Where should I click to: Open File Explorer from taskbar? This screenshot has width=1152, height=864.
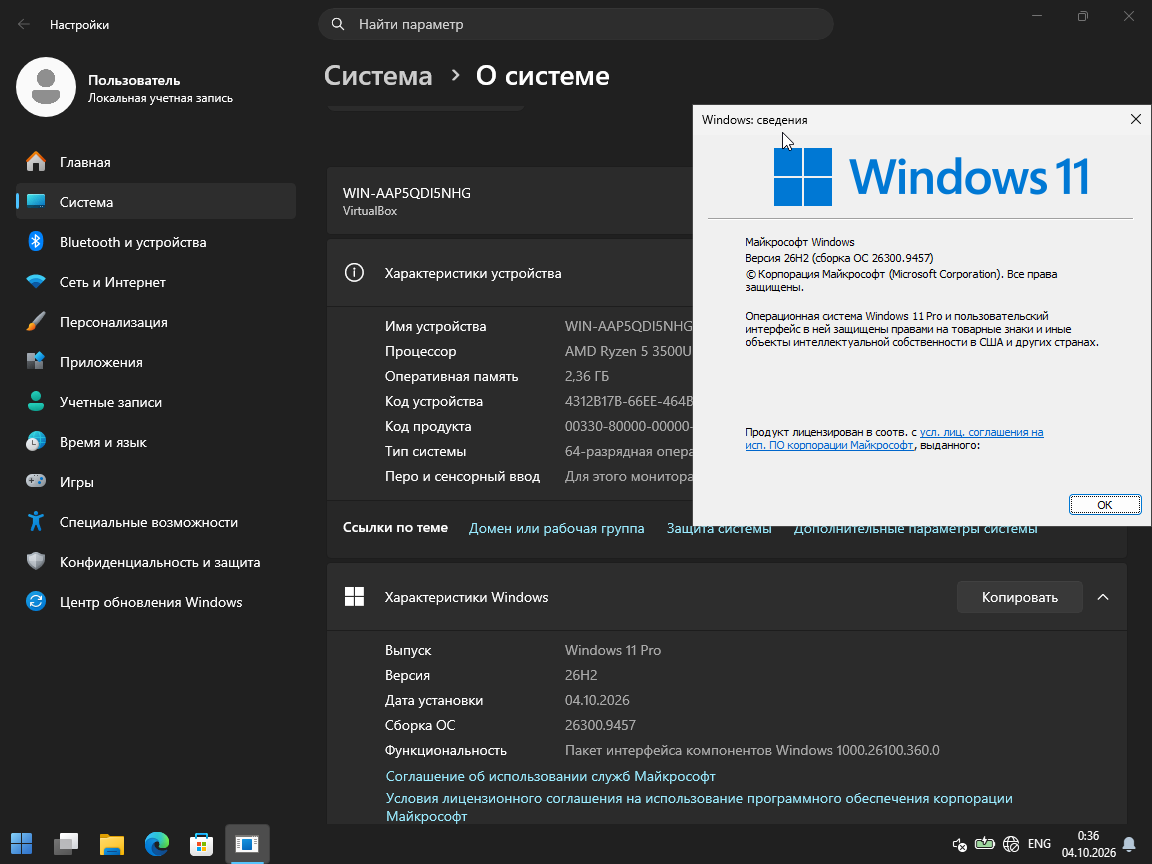click(112, 843)
